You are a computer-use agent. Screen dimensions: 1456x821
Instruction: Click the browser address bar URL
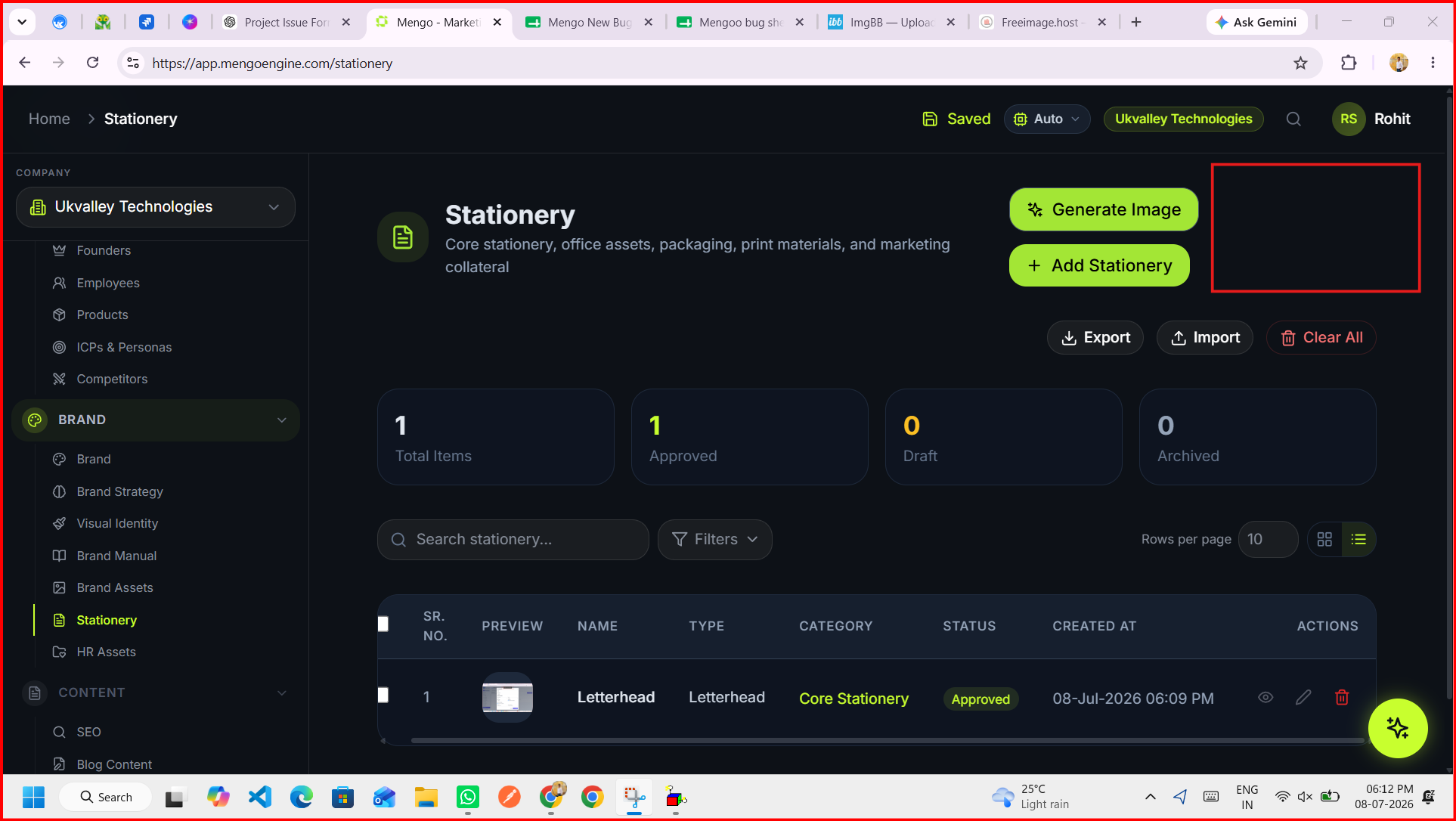point(272,64)
